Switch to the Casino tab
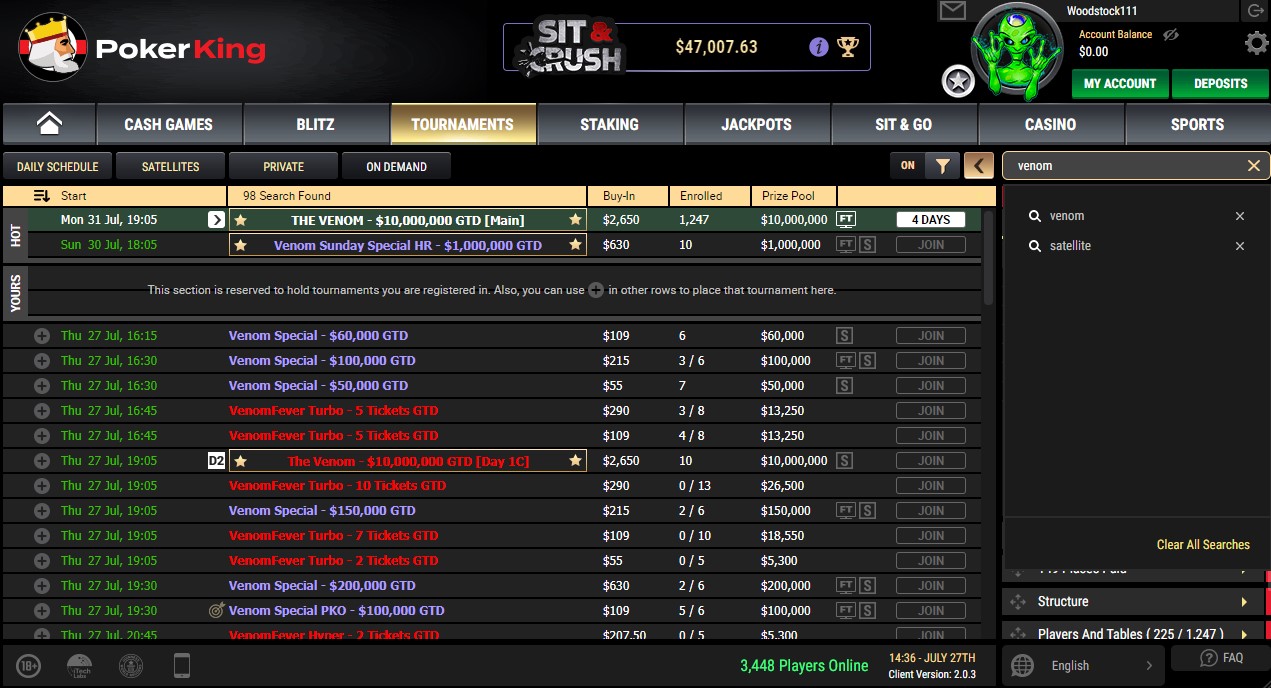1271x688 pixels. [1051, 124]
